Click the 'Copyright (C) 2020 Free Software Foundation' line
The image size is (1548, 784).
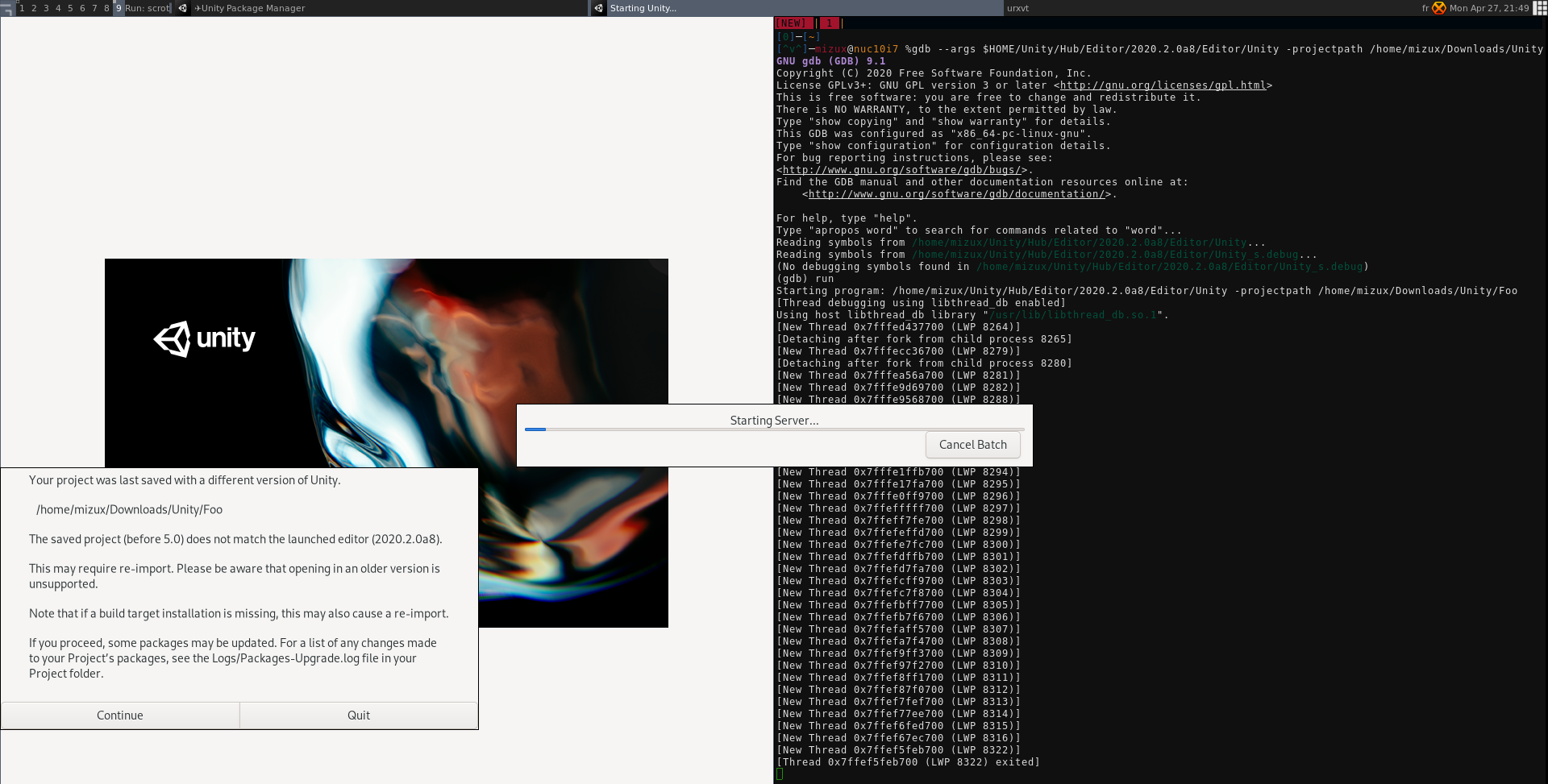click(934, 73)
